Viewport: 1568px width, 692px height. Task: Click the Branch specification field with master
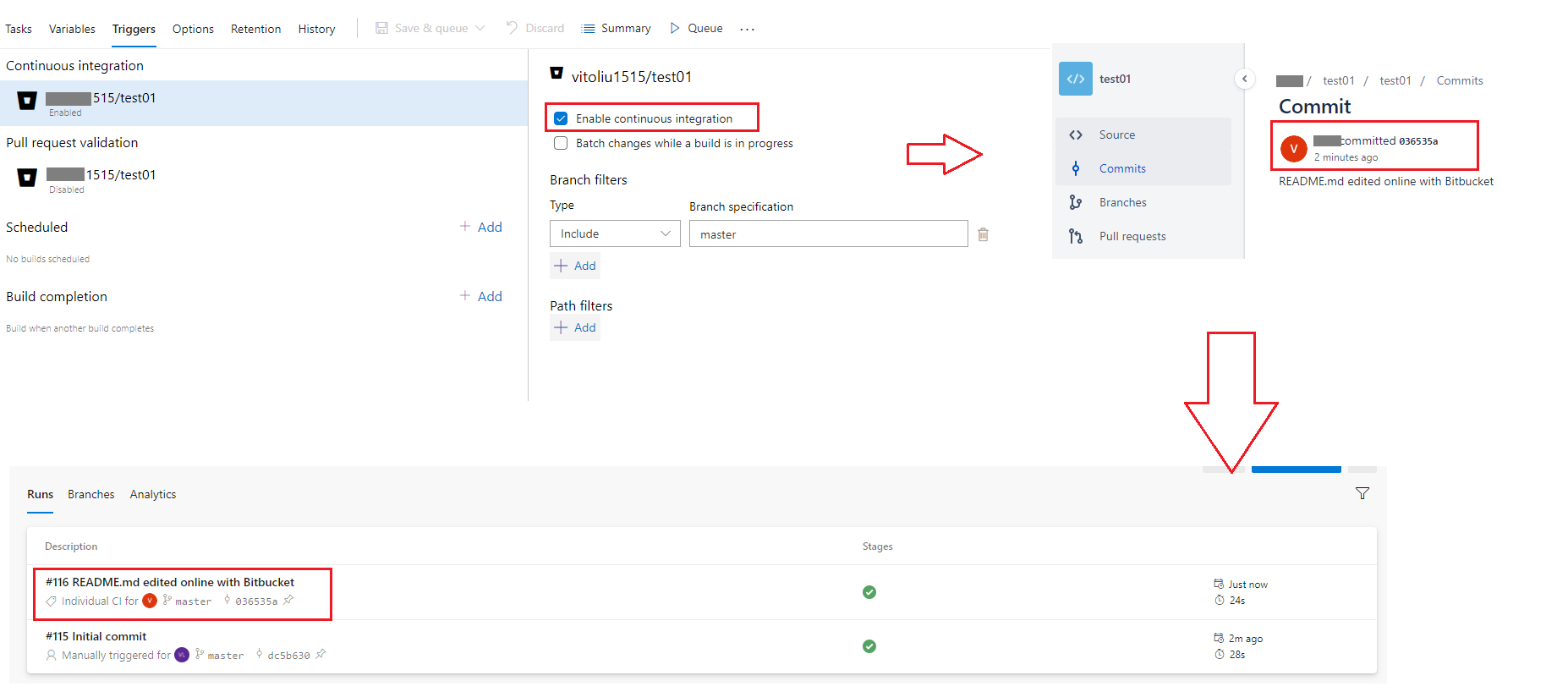[829, 233]
